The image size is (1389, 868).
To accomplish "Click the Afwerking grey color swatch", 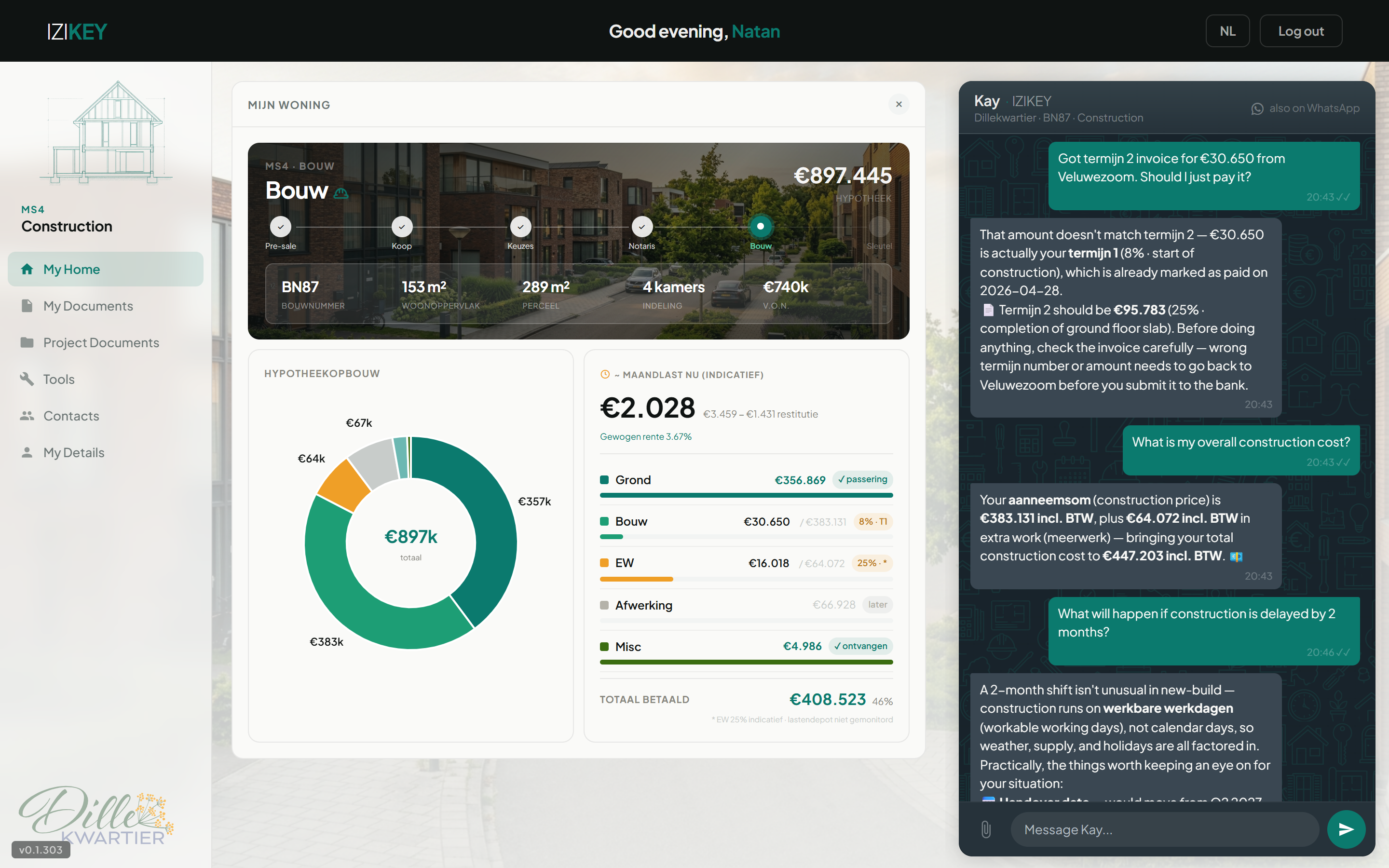I will click(604, 605).
